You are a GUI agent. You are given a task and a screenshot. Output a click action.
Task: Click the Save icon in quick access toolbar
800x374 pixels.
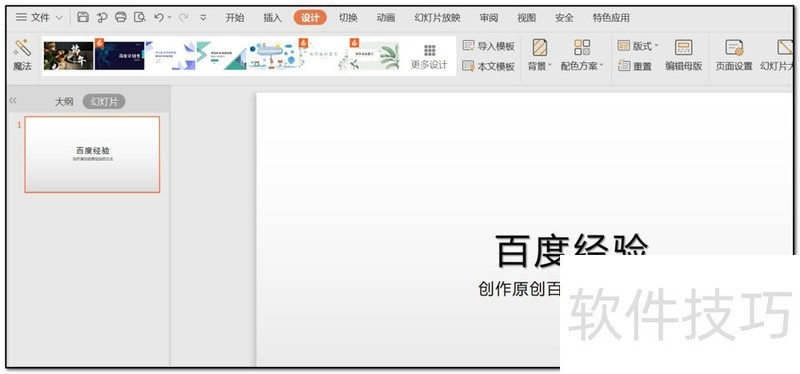point(83,17)
